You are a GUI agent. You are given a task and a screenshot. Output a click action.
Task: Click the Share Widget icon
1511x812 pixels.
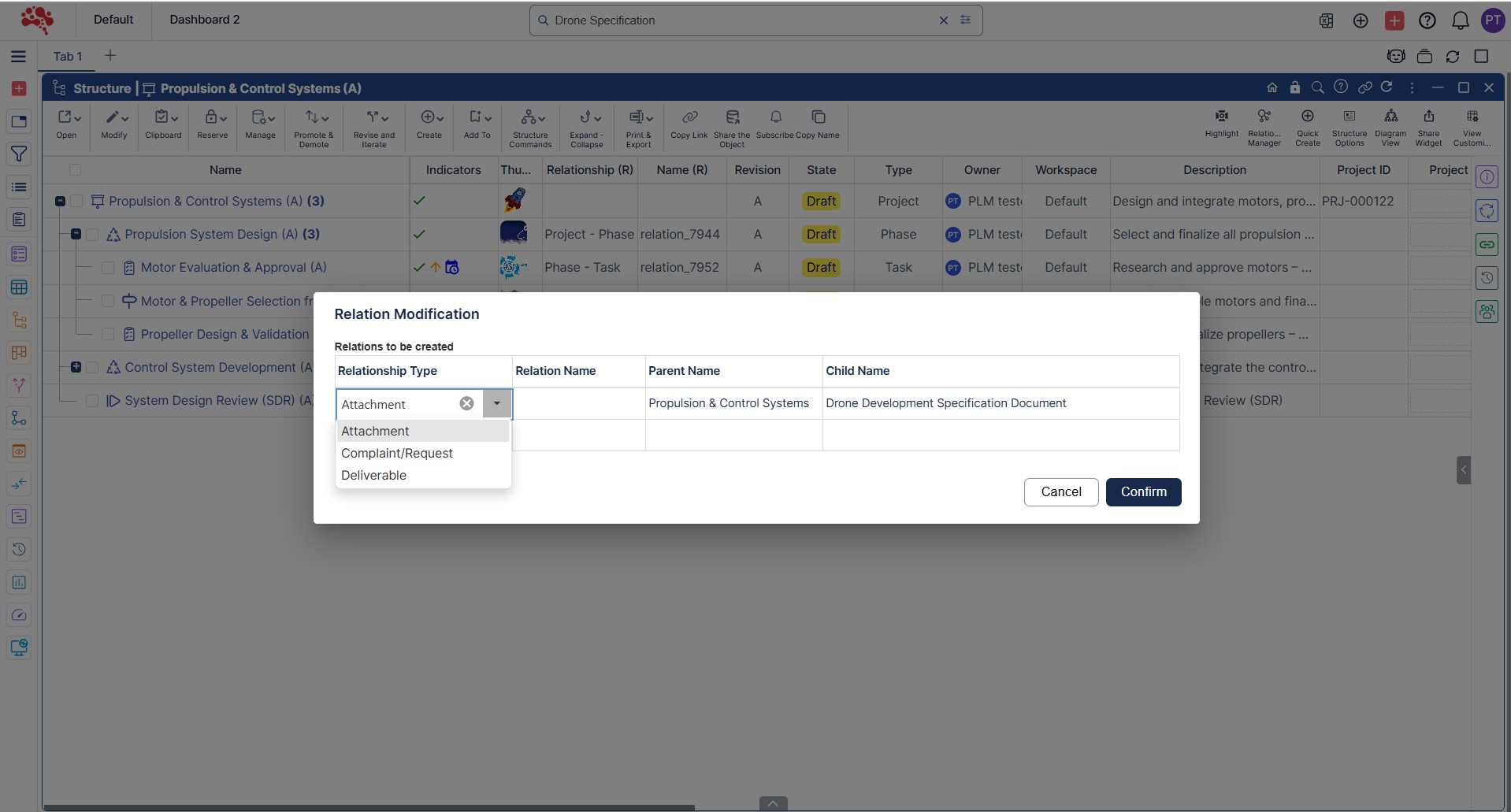(x=1428, y=118)
